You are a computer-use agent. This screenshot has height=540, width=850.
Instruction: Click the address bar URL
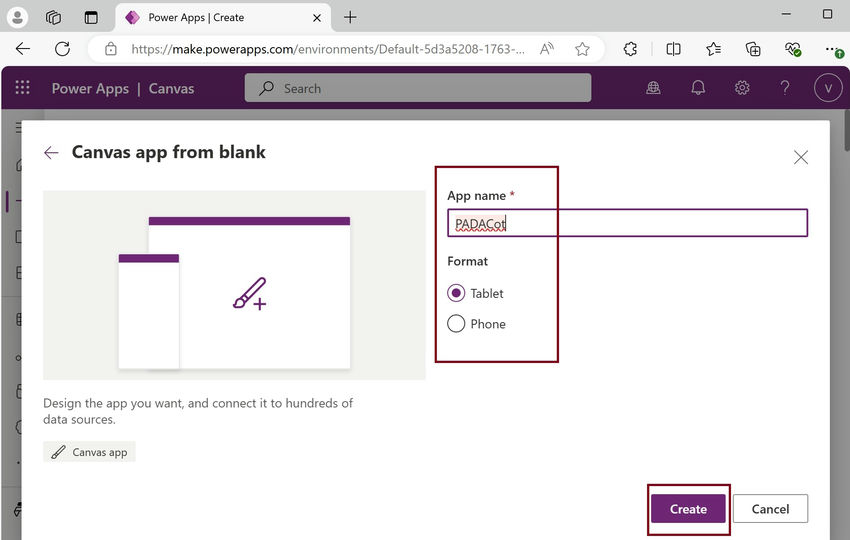point(328,49)
